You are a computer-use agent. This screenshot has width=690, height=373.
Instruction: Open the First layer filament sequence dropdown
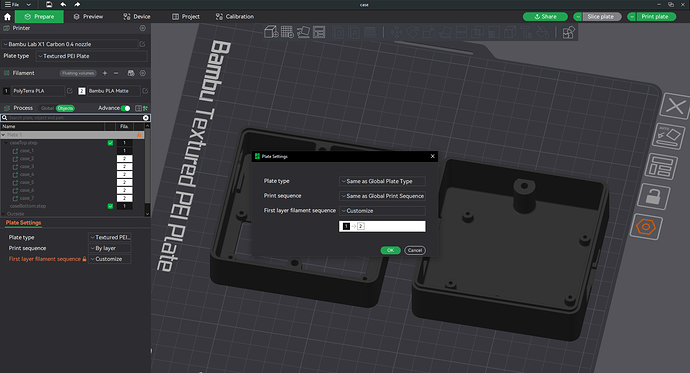click(382, 211)
